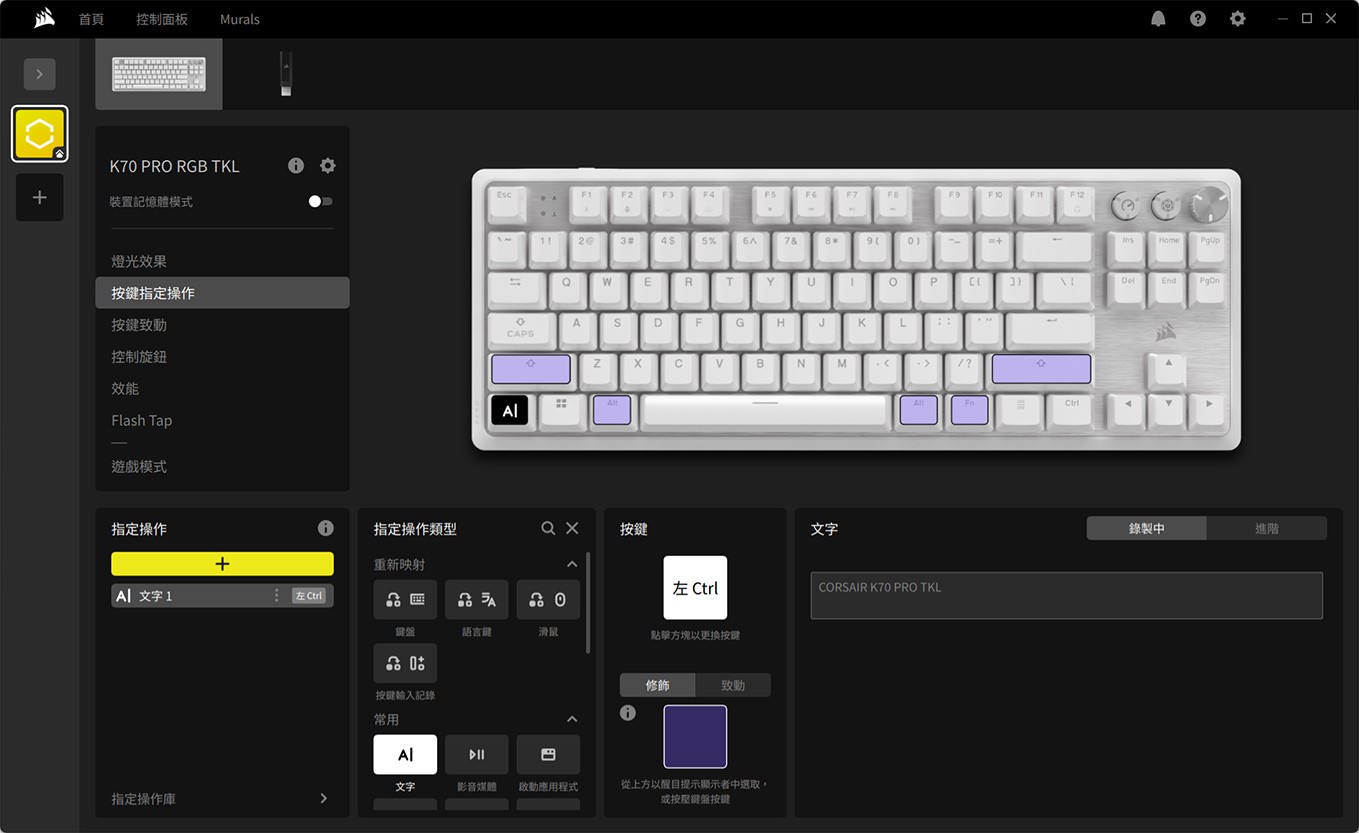Screen dimensions: 1359x833
Task: Select the yellow default profile icon
Action: pos(39,134)
